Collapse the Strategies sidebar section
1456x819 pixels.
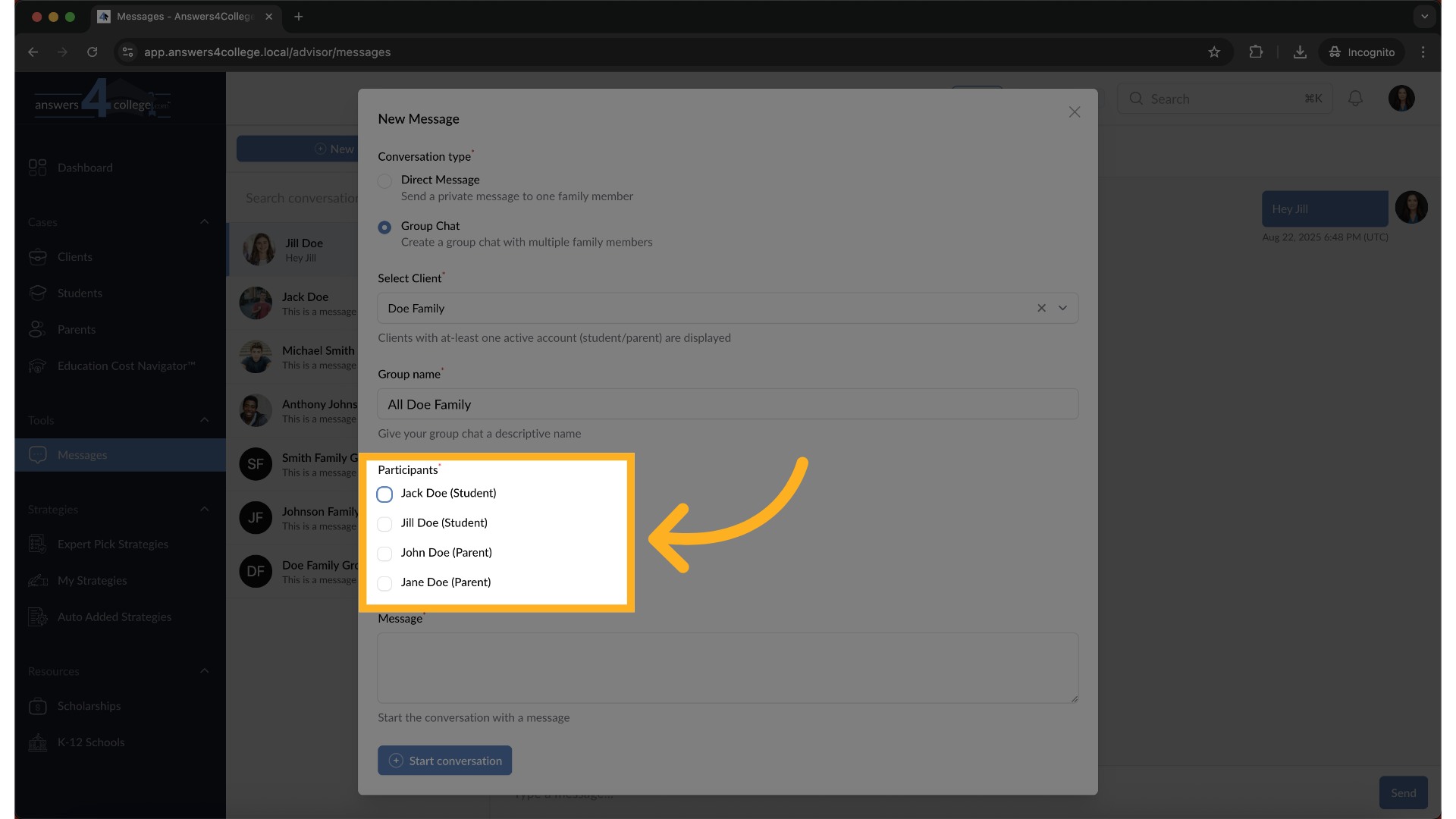[204, 509]
